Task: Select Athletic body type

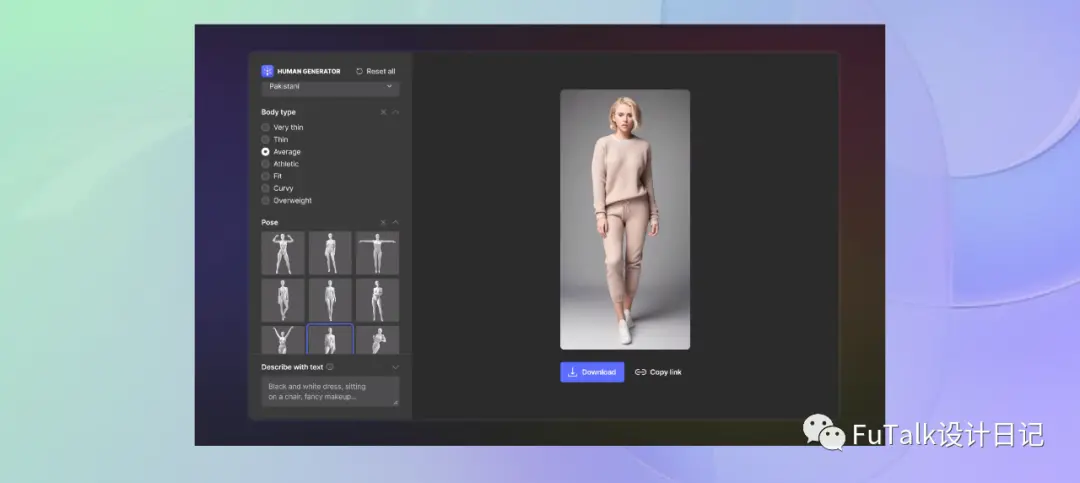Action: (x=280, y=164)
